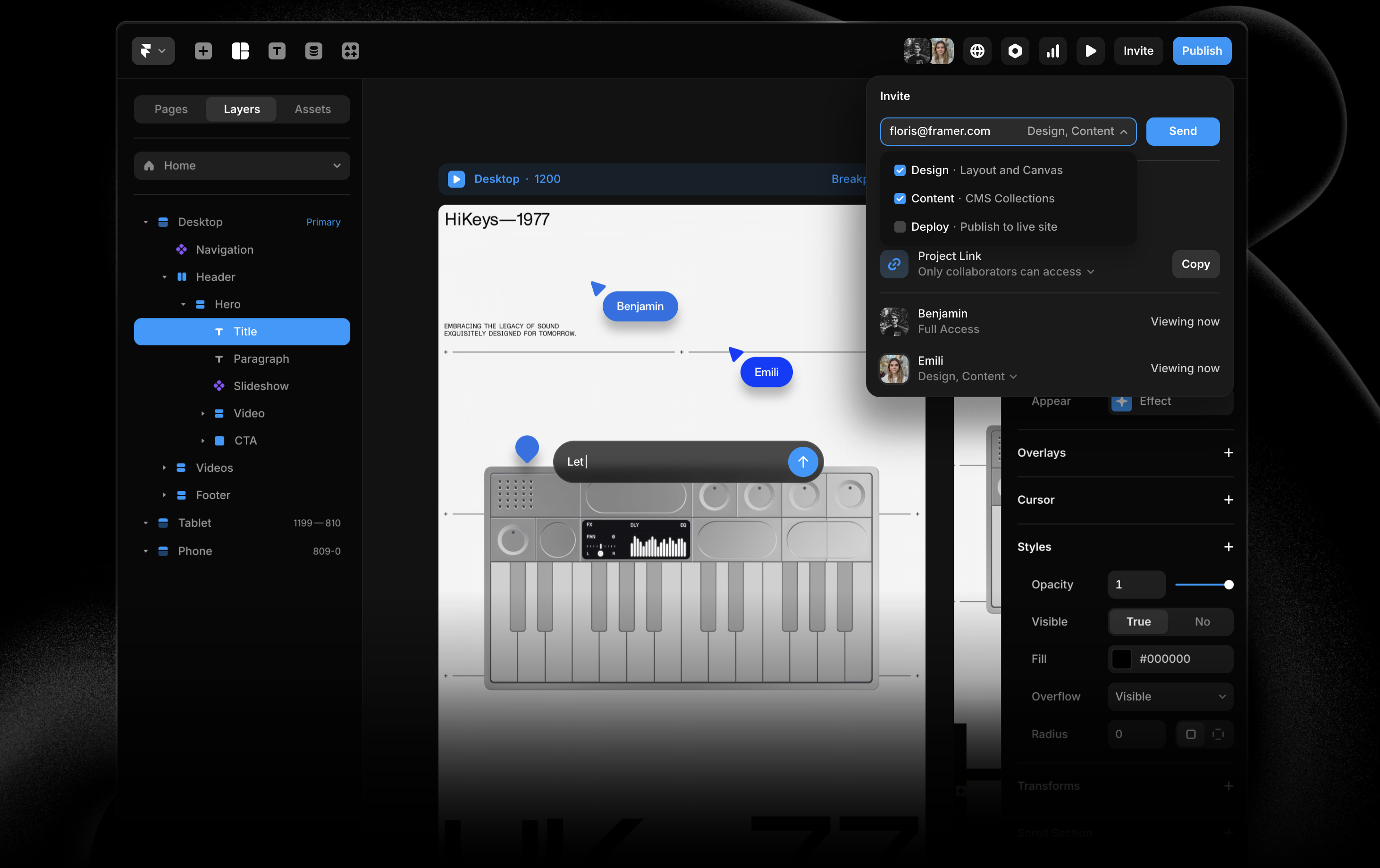Viewport: 1380px width, 868px height.
Task: Click the Send invite button
Action: (1182, 131)
